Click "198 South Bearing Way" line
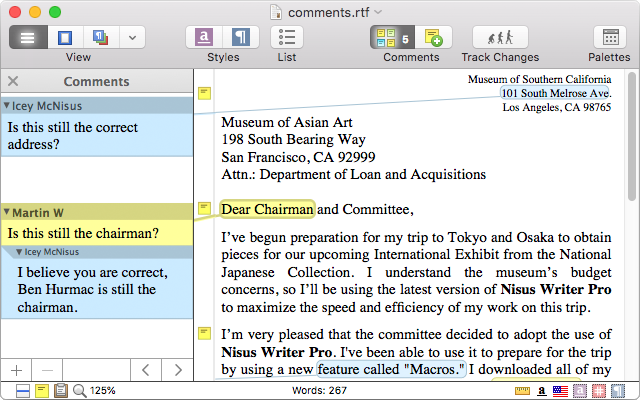640x400 pixels. tap(293, 140)
